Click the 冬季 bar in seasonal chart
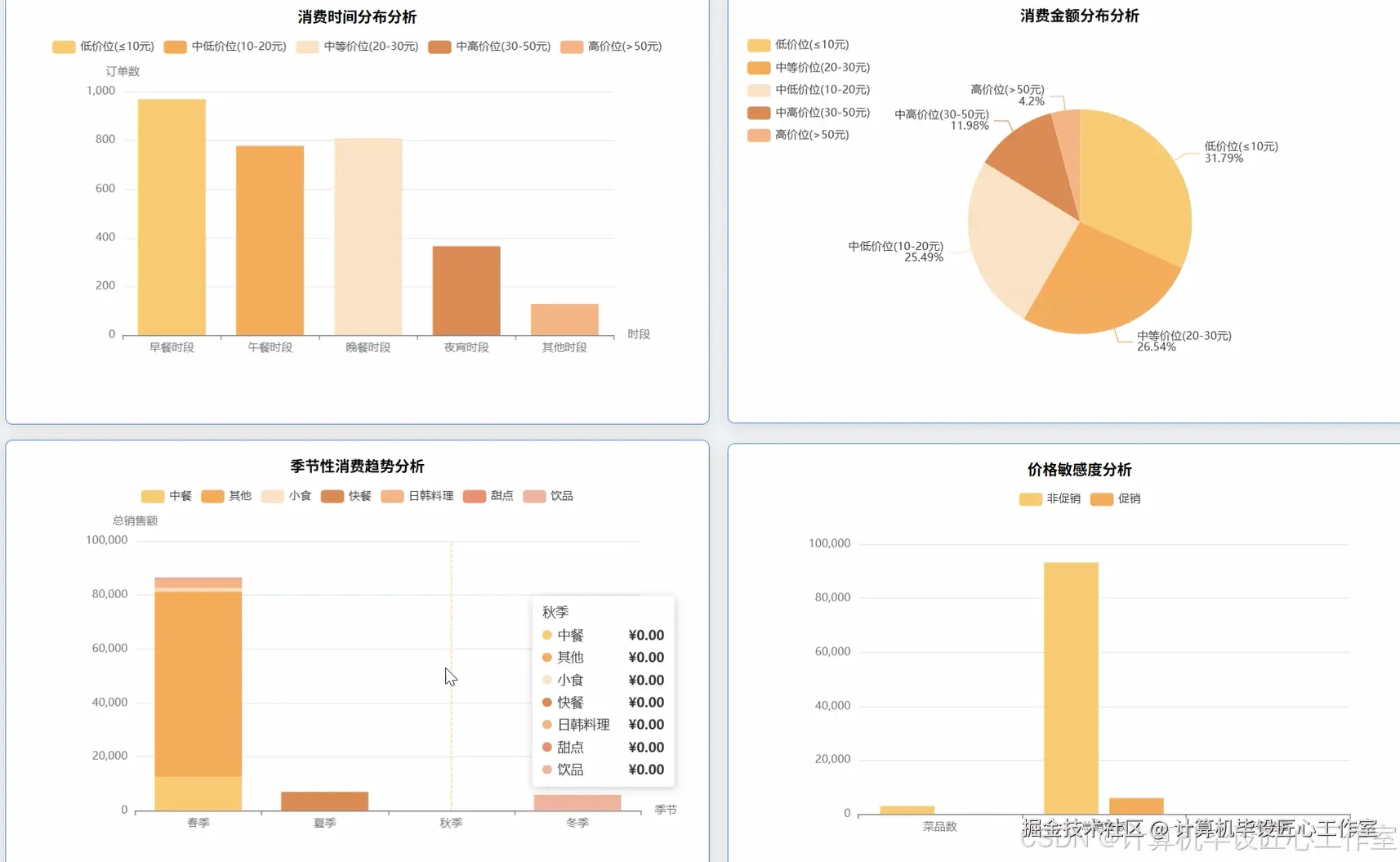The image size is (1400, 862). coord(577,802)
